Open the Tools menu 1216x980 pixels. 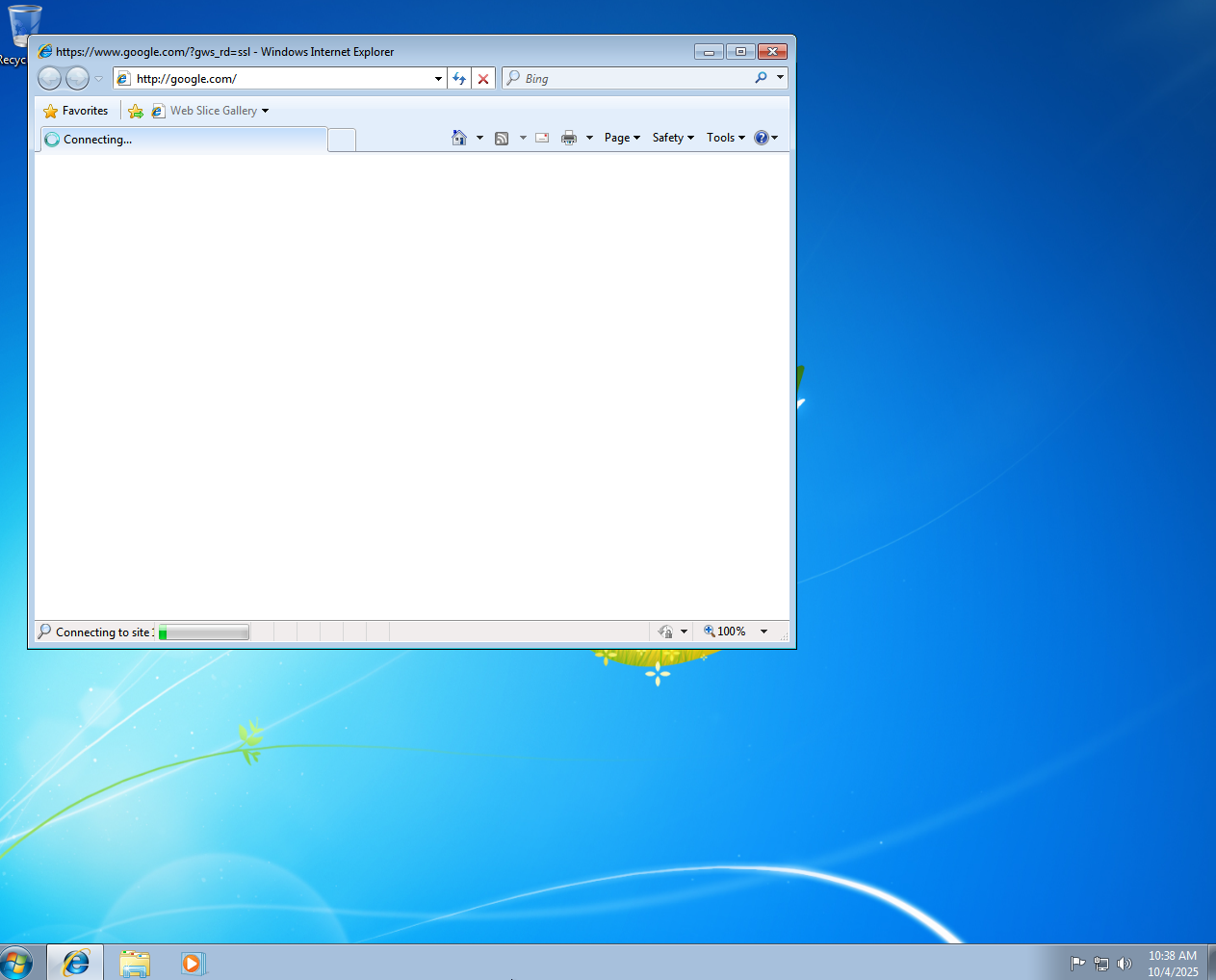(726, 138)
